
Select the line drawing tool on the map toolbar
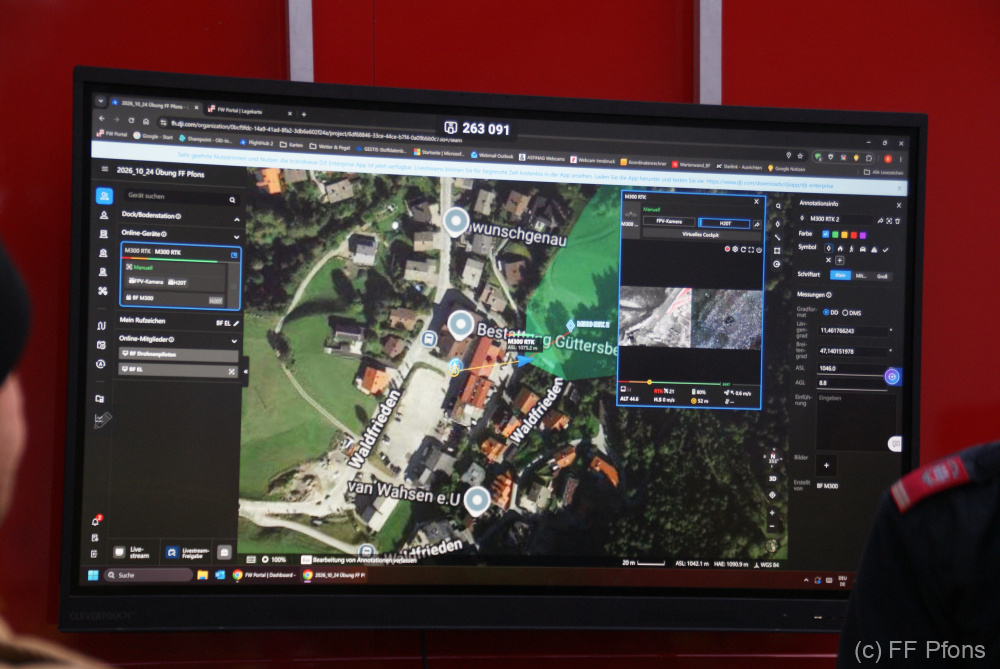777,237
